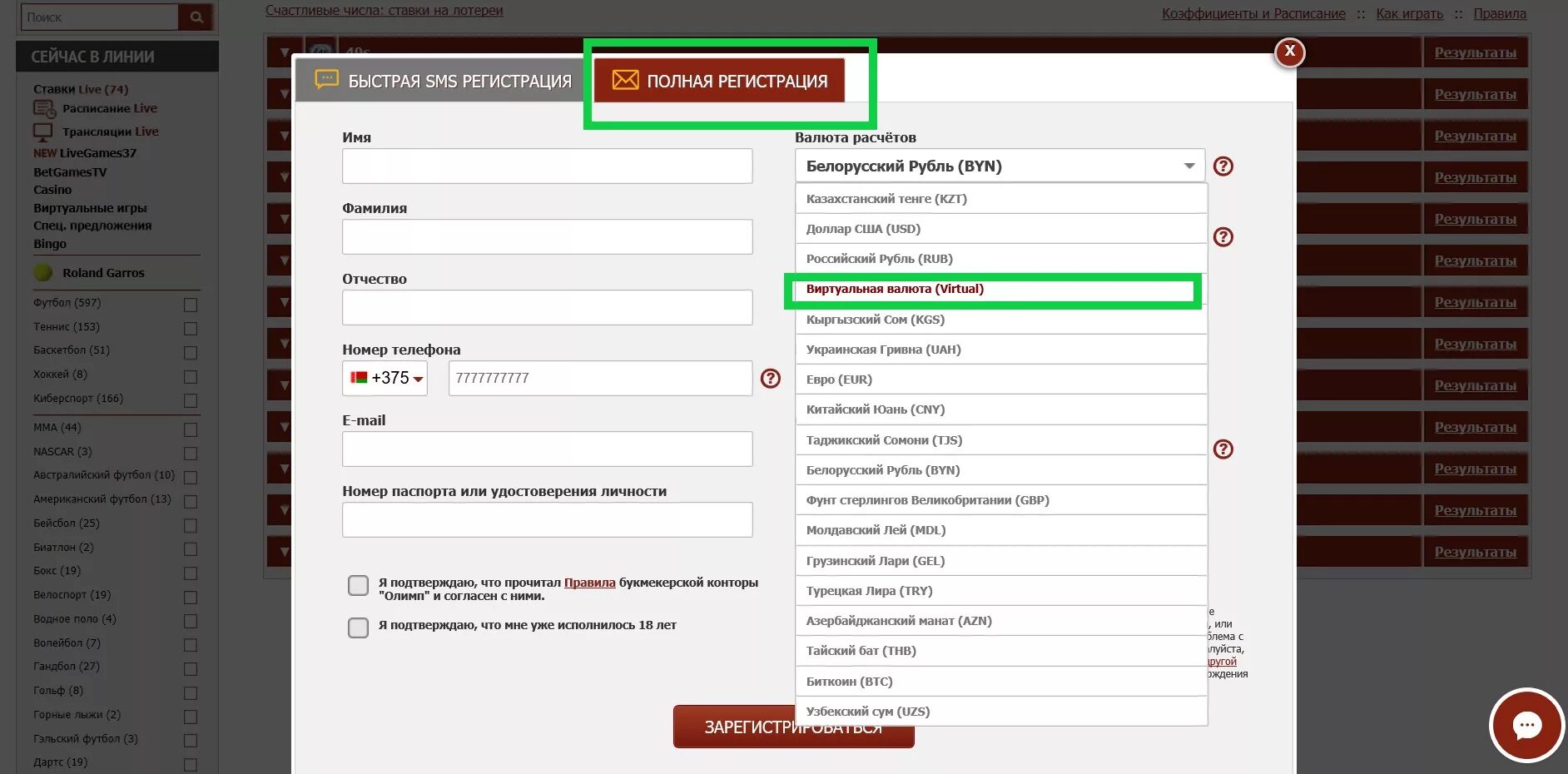Viewport: 1568px width, 774px height.
Task: Select Украинская Гривна (UAH) option
Action: pyautogui.click(x=1001, y=350)
